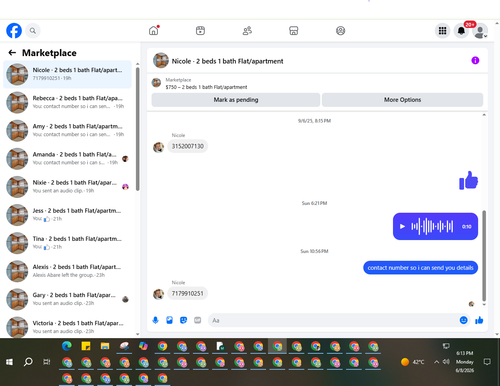Open the Jess conversation

coord(67,215)
